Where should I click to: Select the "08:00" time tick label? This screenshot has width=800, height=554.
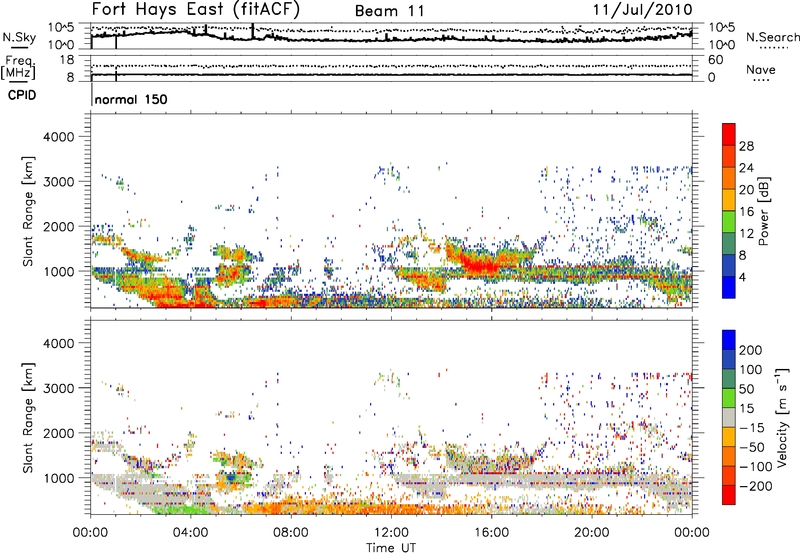(x=291, y=533)
